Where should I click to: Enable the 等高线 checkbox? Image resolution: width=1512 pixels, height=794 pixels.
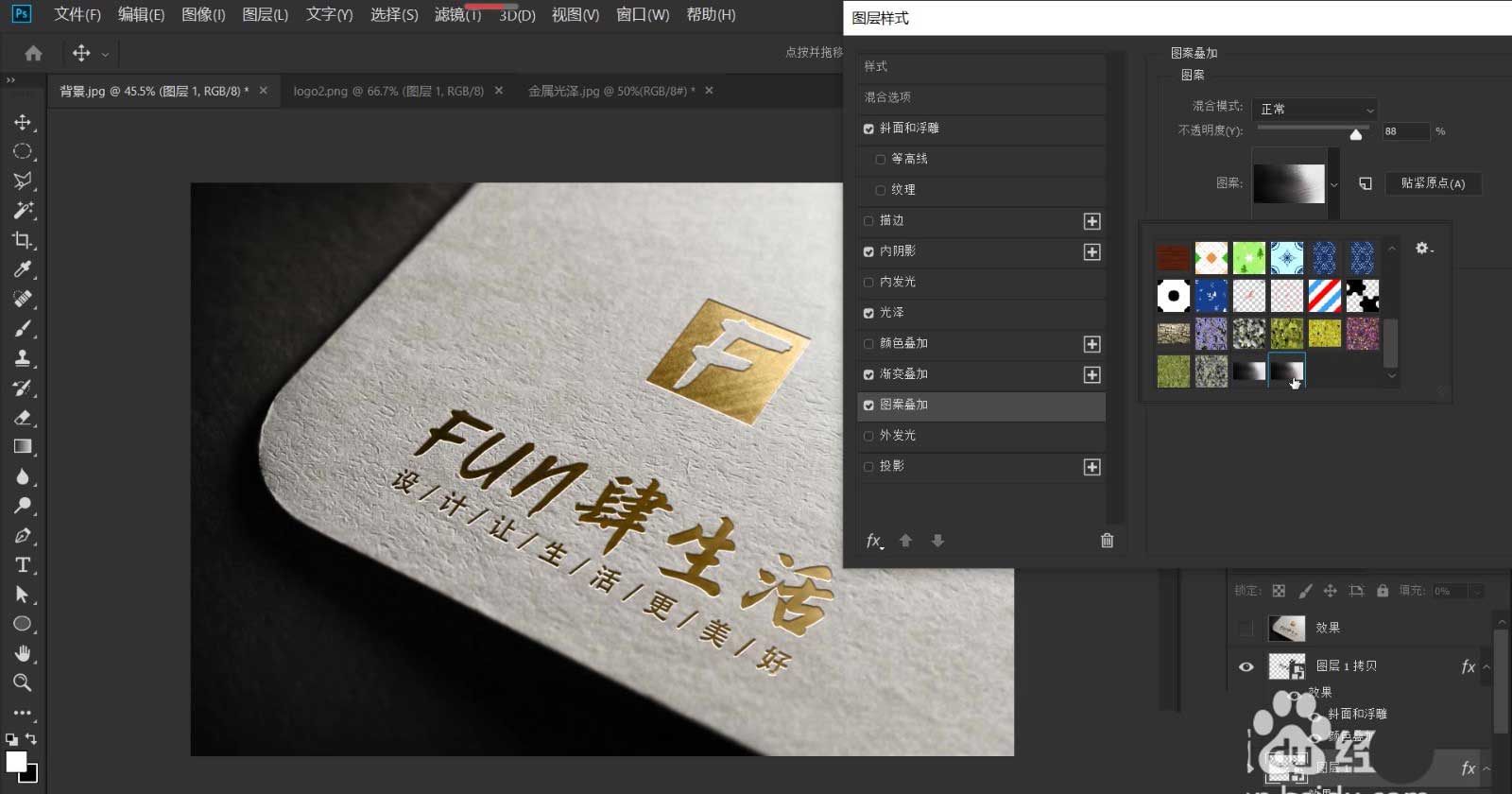[881, 160]
